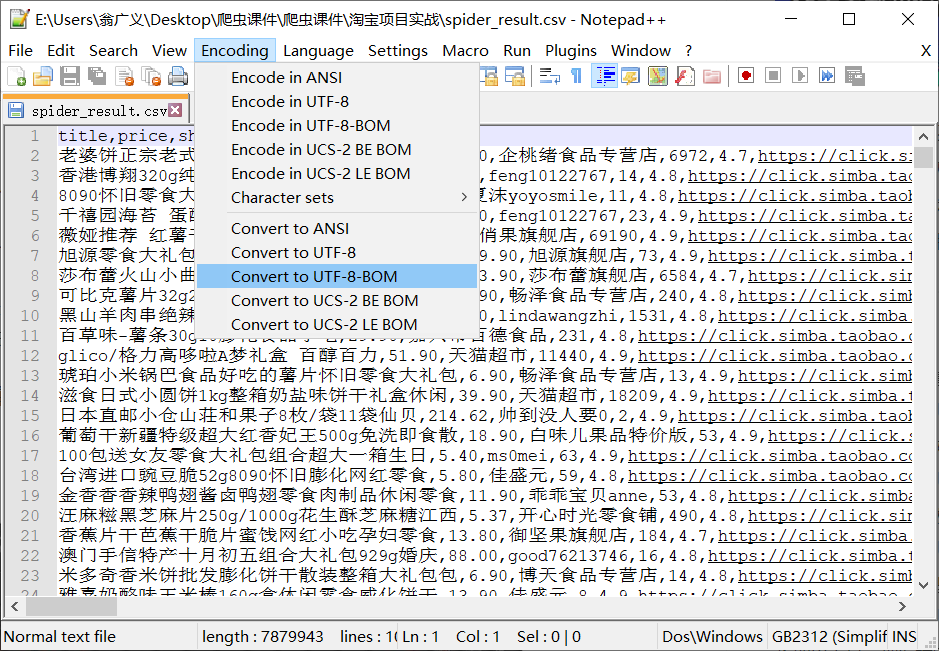Choose Encode in UTF-8-BOM

(x=337, y=126)
